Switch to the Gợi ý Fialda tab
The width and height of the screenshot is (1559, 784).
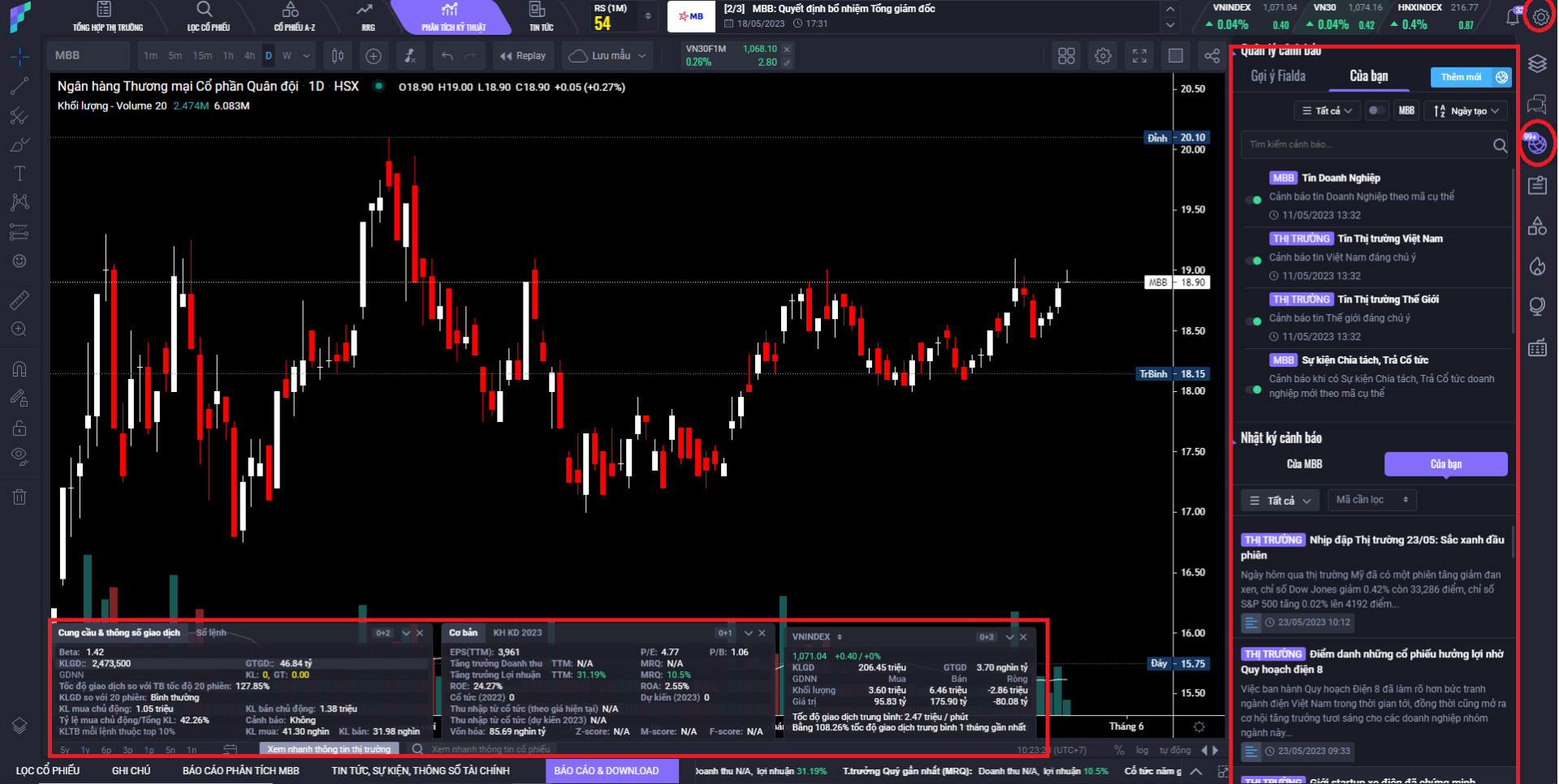click(x=1278, y=76)
